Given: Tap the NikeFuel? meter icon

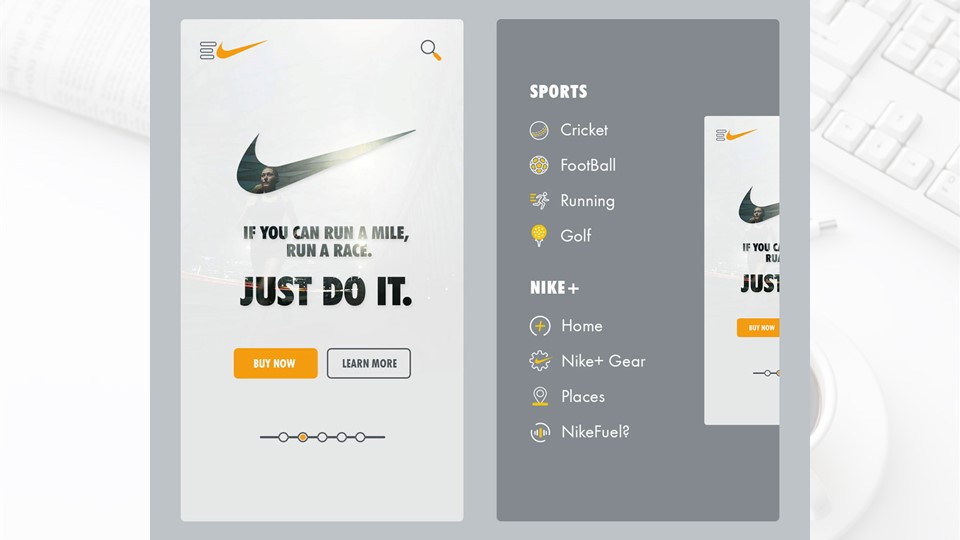Looking at the screenshot, I should click(x=539, y=432).
